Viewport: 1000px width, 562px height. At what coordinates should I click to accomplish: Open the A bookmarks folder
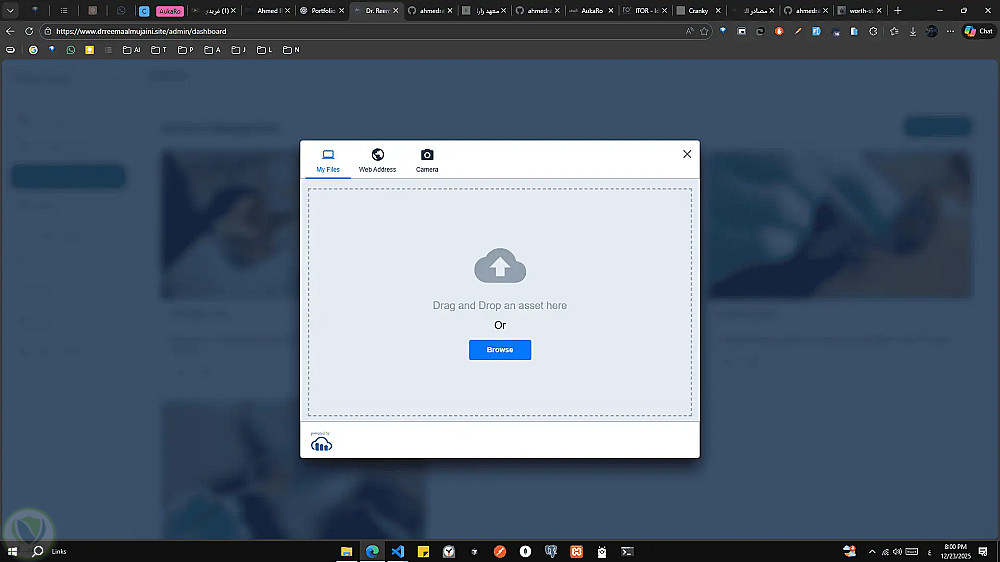point(212,50)
